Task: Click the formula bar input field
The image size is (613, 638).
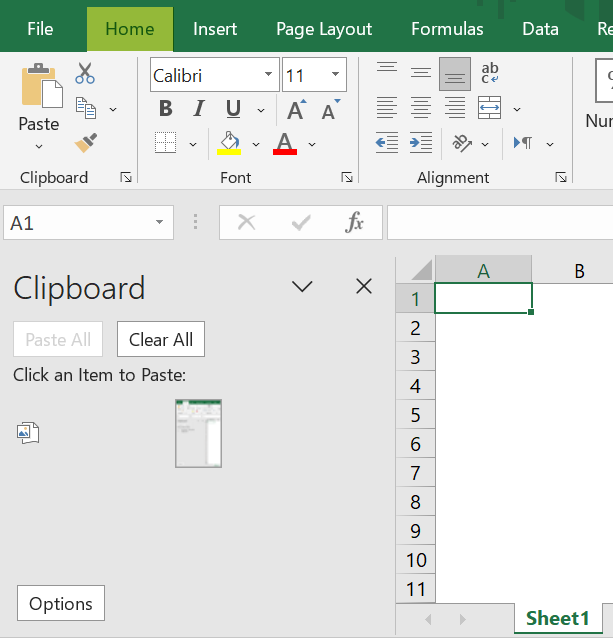Action: [500, 222]
